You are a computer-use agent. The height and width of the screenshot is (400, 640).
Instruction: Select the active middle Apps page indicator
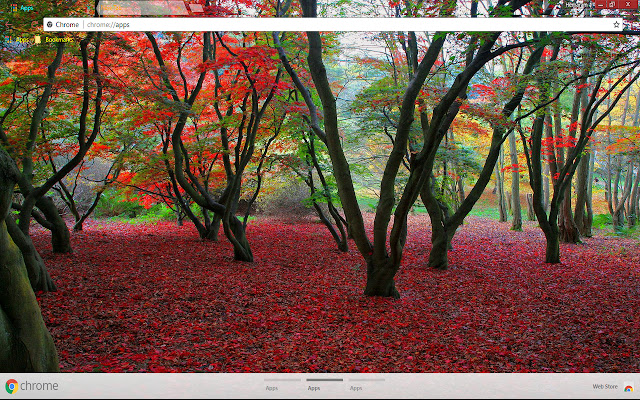pyautogui.click(x=324, y=384)
